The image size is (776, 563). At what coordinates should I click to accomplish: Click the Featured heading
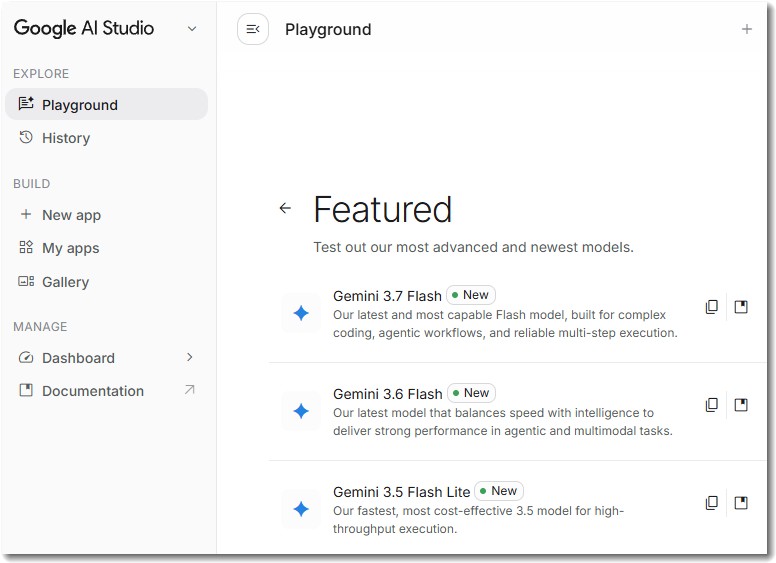tap(383, 209)
